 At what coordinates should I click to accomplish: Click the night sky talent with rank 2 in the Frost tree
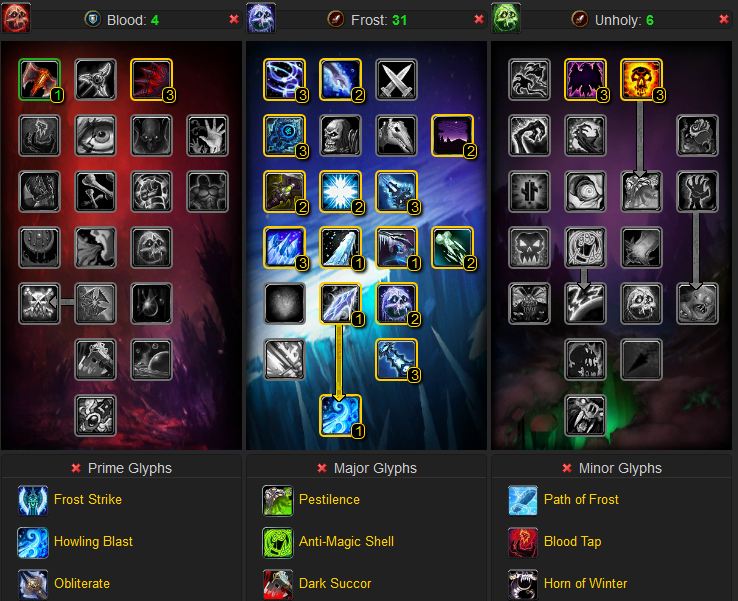(452, 135)
